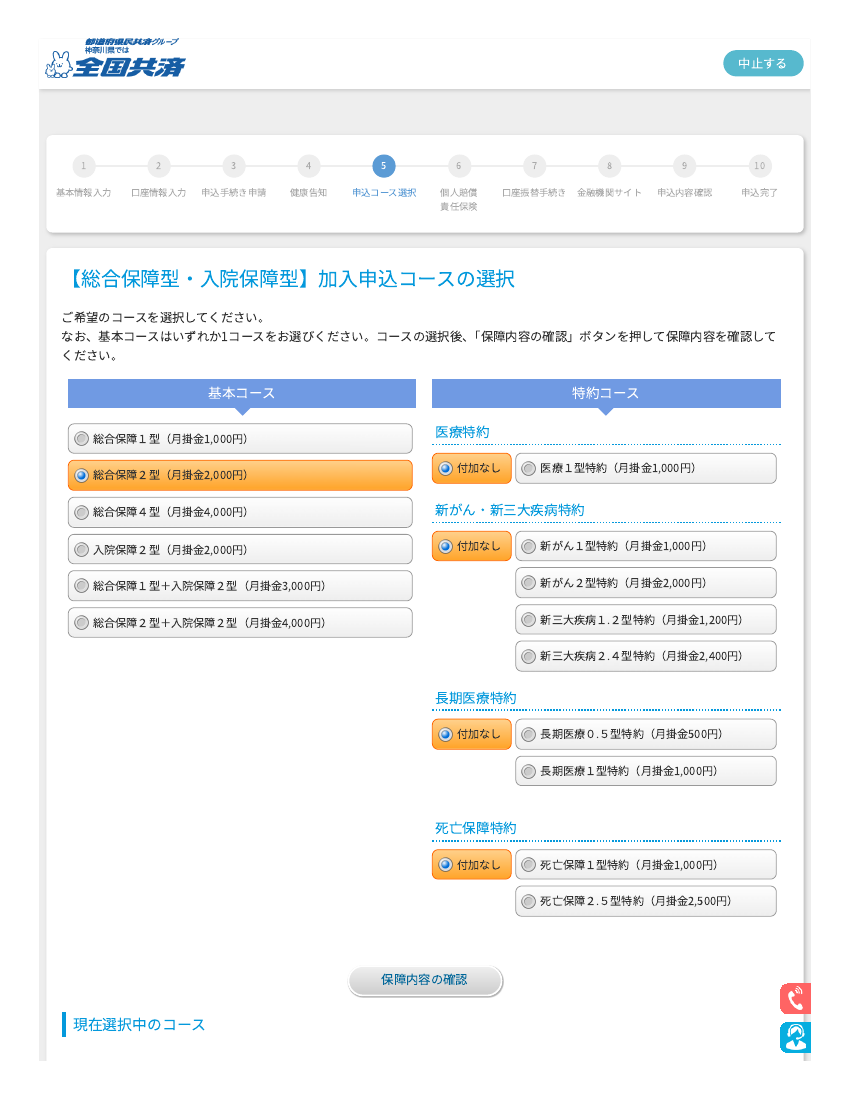Click step 9 申込内容確認
Viewport: 850px width, 1100px height.
point(684,176)
